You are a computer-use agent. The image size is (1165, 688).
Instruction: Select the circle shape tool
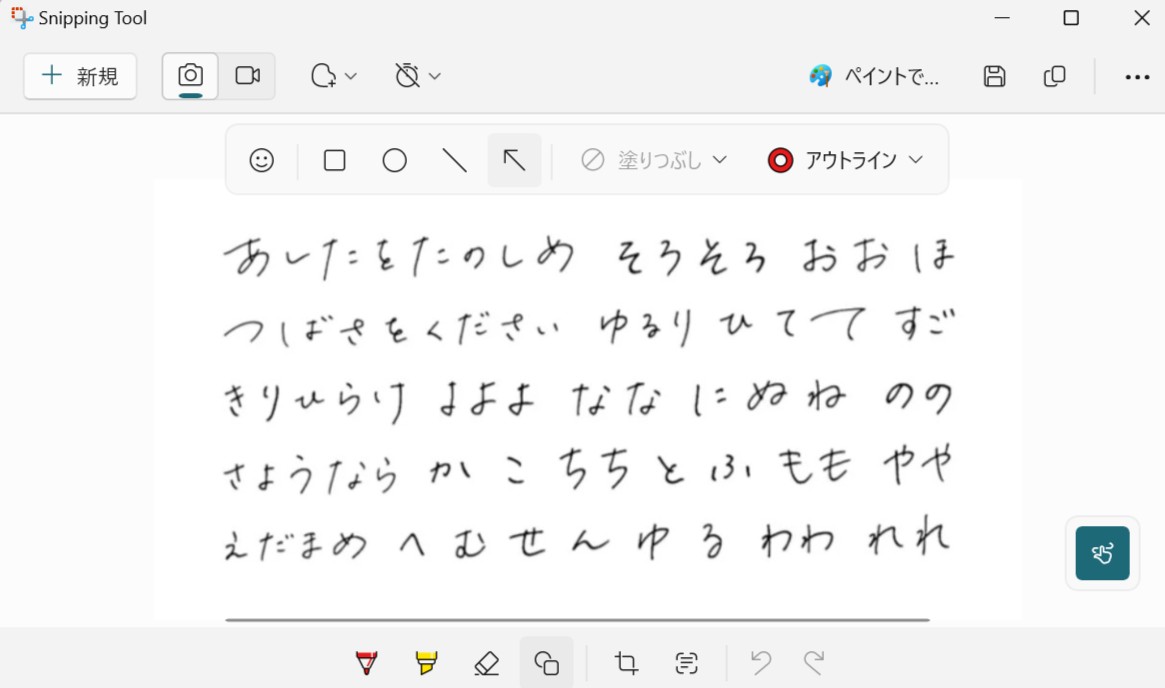pos(394,159)
